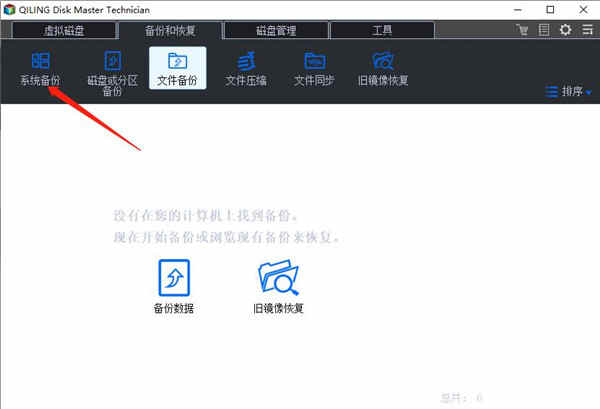Switch to the 磁盘管理 tab
Viewport: 600px width, 409px height.
pos(276,30)
